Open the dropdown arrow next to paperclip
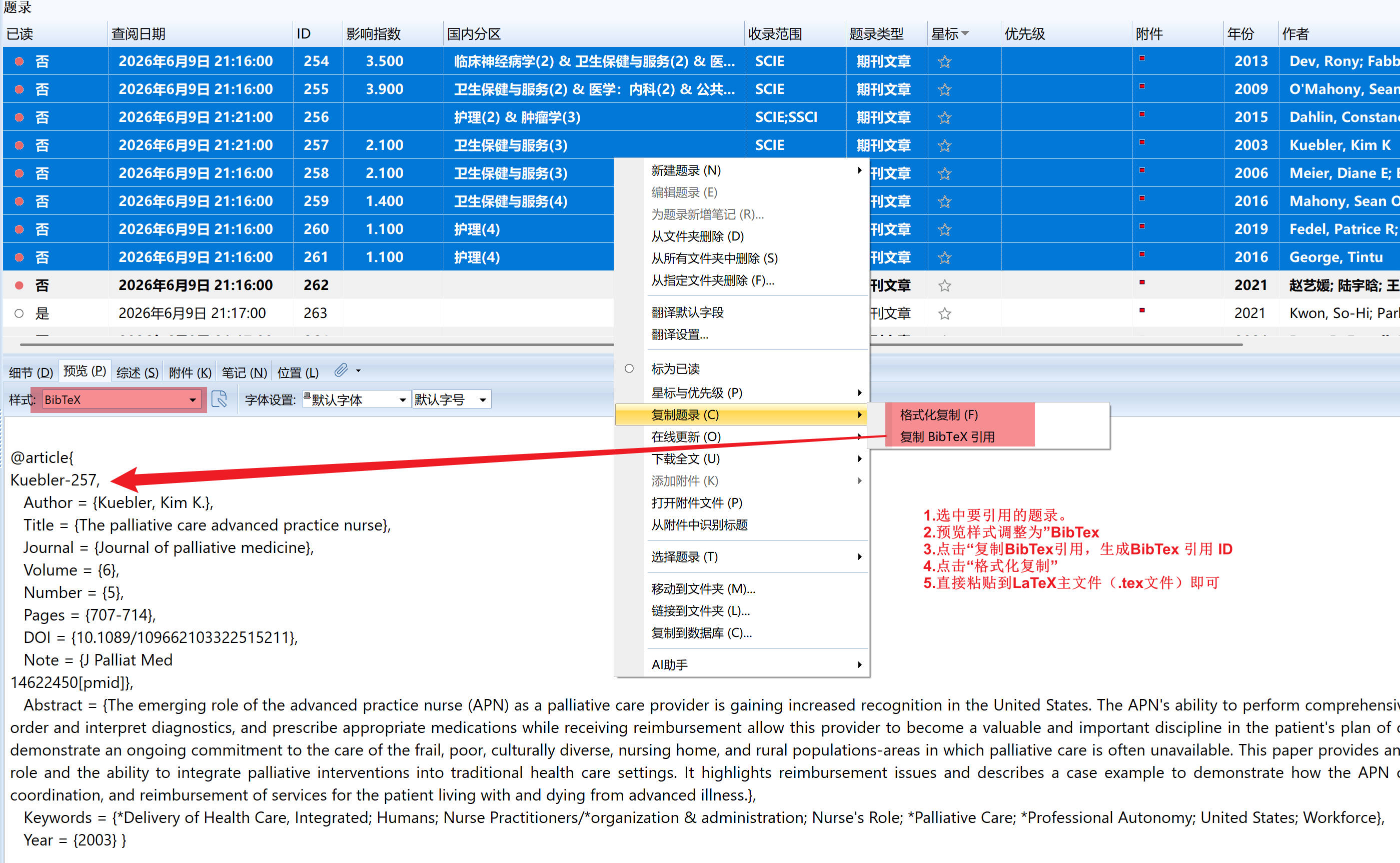Image resolution: width=1400 pixels, height=863 pixels. [x=359, y=371]
